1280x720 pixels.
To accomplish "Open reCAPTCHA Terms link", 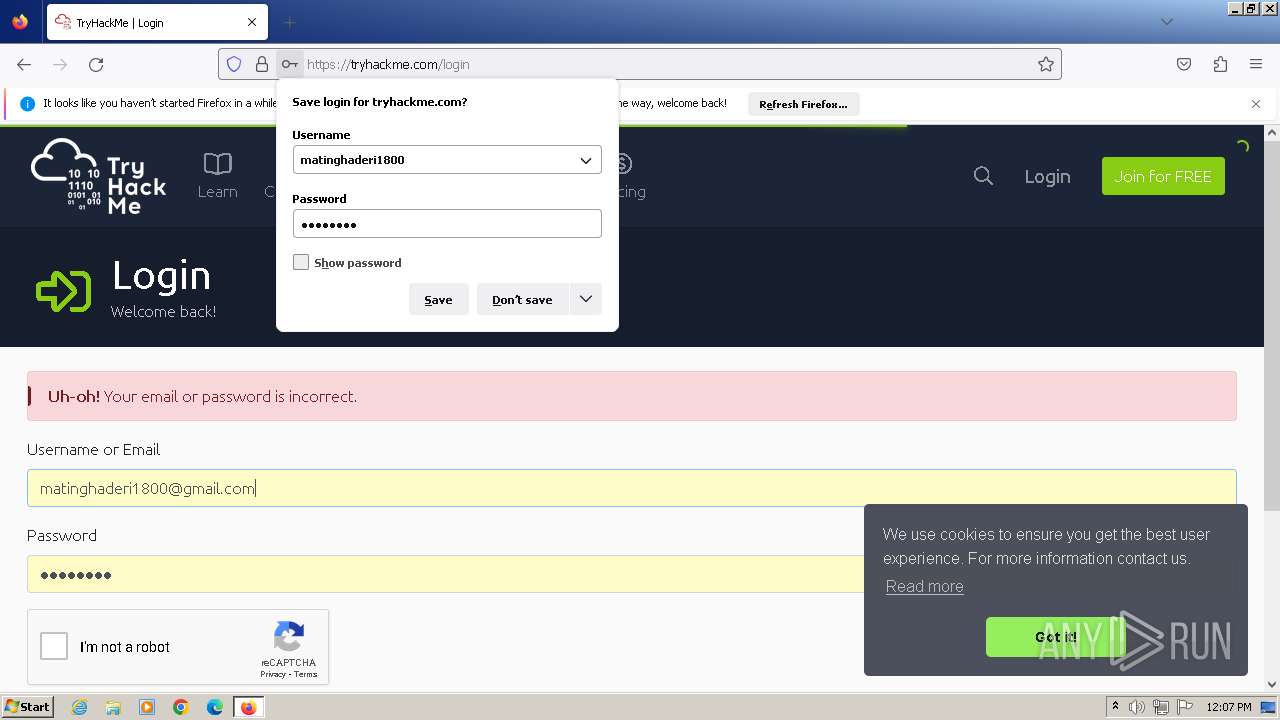I will (306, 674).
